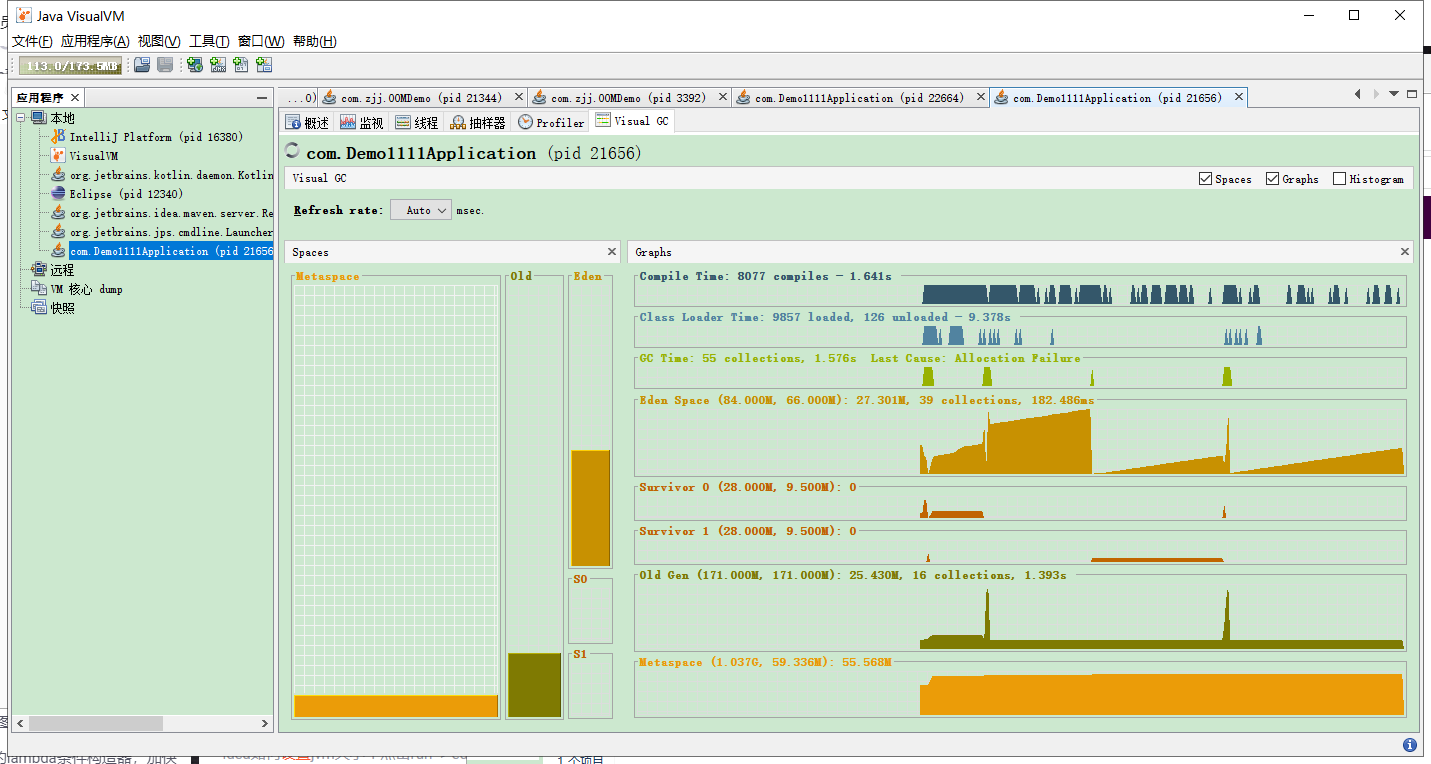The image size is (1431, 764).
Task: Click the 快照 snapshots node icon
Action: 39,308
